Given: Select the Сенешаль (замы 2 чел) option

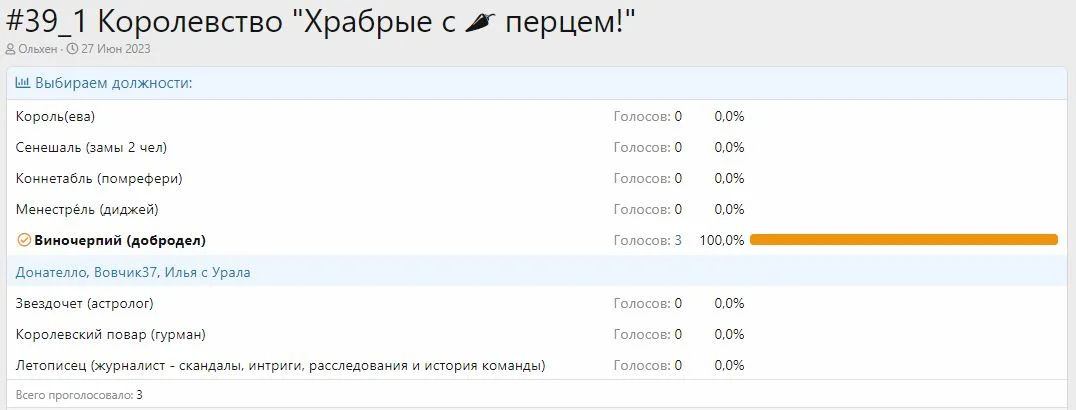Looking at the screenshot, I should (91, 147).
